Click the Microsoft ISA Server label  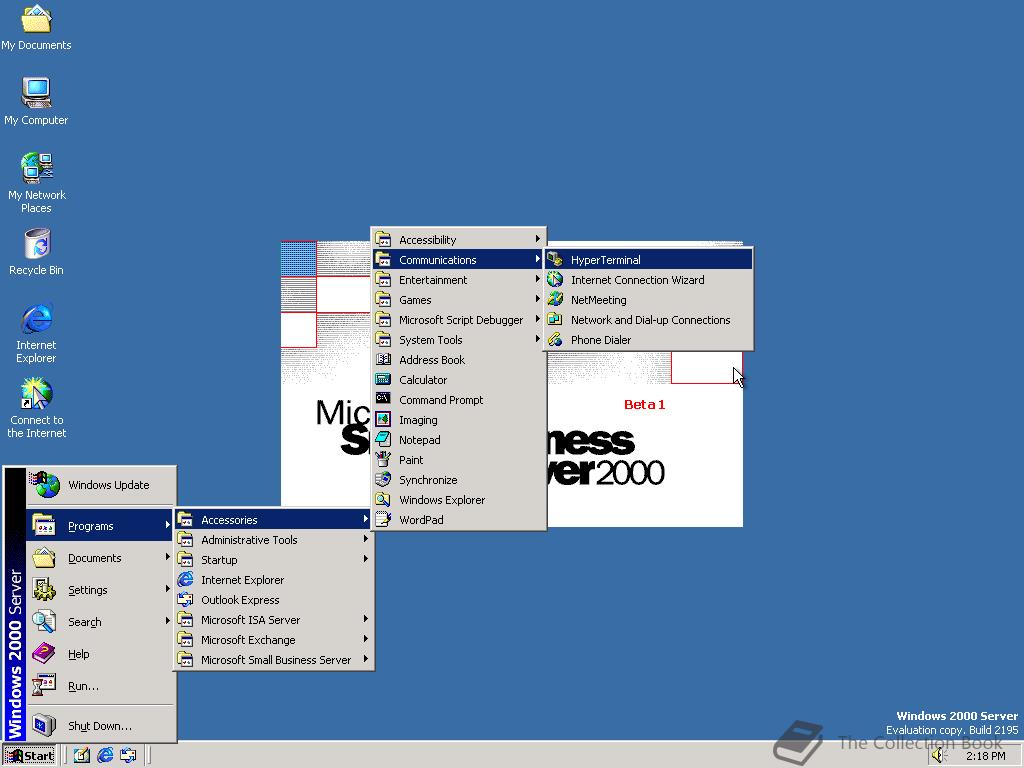pyautogui.click(x=250, y=620)
